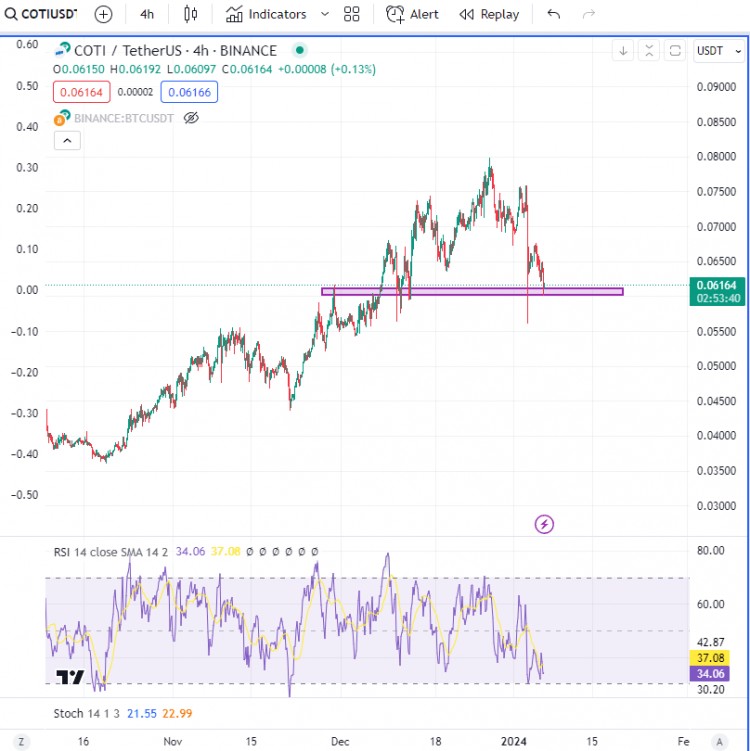The width and height of the screenshot is (750, 751).
Task: Collapse the indicator legend chevron
Action: [66, 141]
